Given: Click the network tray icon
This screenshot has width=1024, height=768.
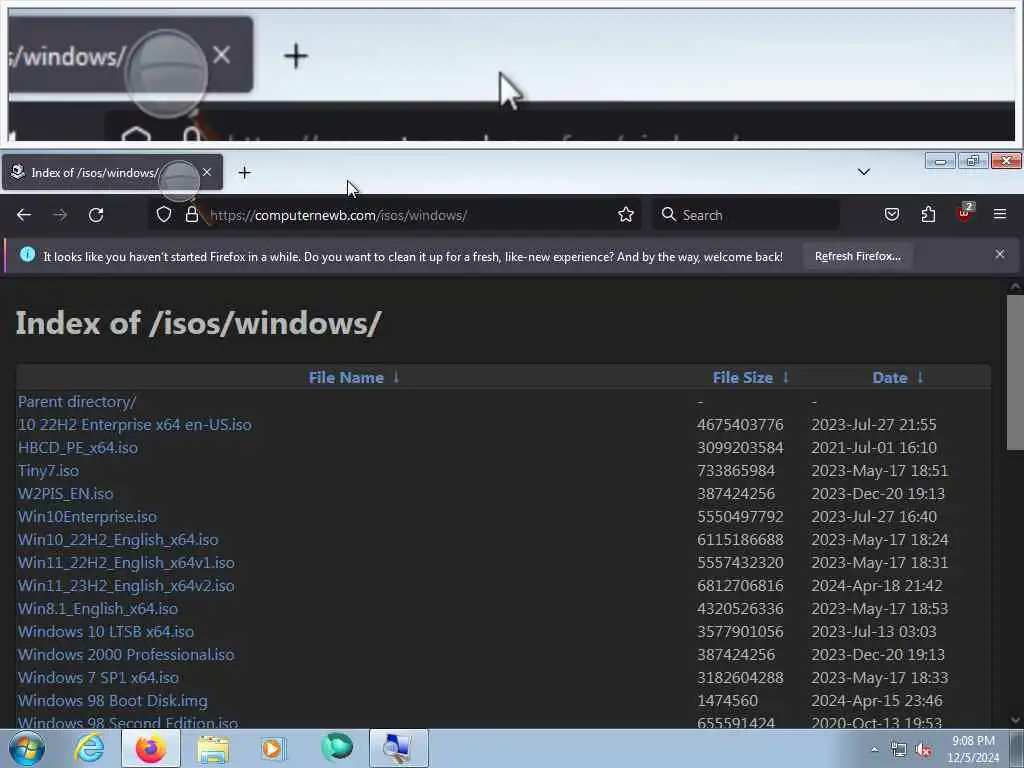Looking at the screenshot, I should tap(899, 750).
